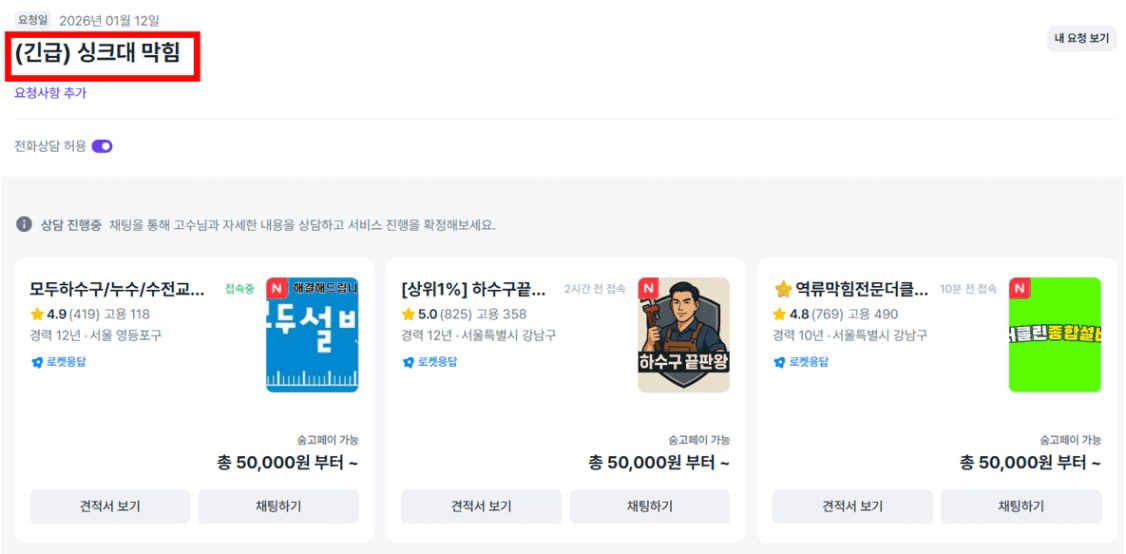
Task: Open 내 요청 보기
Action: click(1081, 39)
